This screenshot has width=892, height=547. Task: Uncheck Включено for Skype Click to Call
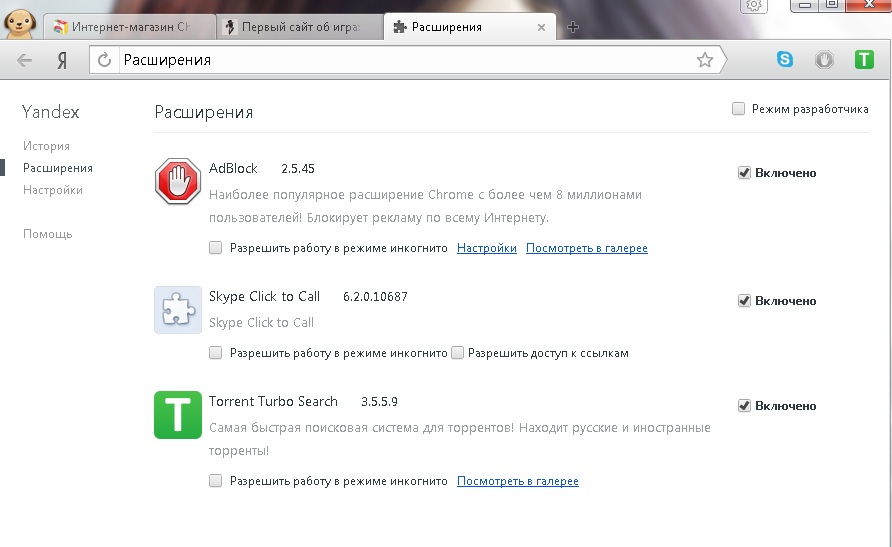point(744,301)
